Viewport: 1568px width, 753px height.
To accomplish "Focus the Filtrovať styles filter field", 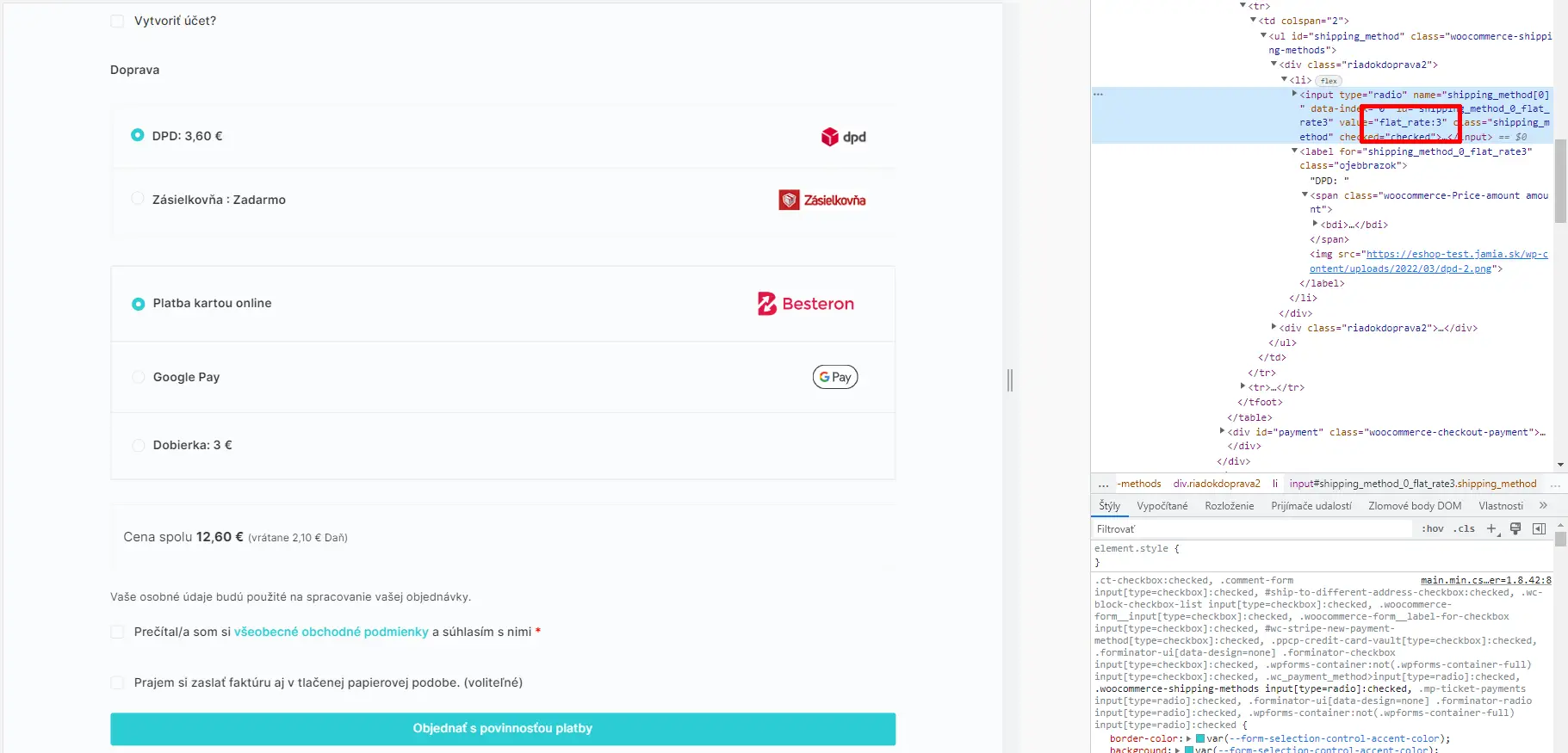I will click(x=1253, y=528).
